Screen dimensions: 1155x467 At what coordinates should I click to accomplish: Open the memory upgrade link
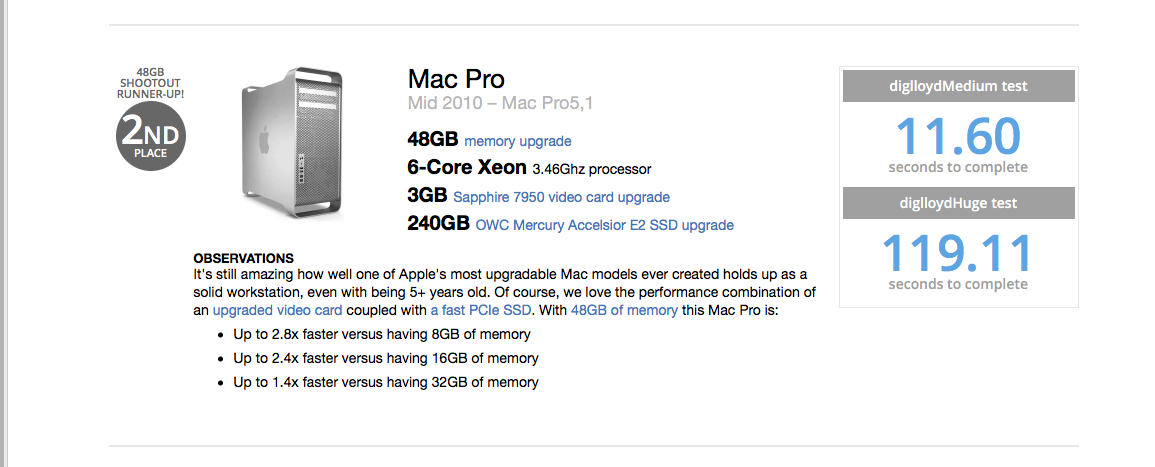518,141
